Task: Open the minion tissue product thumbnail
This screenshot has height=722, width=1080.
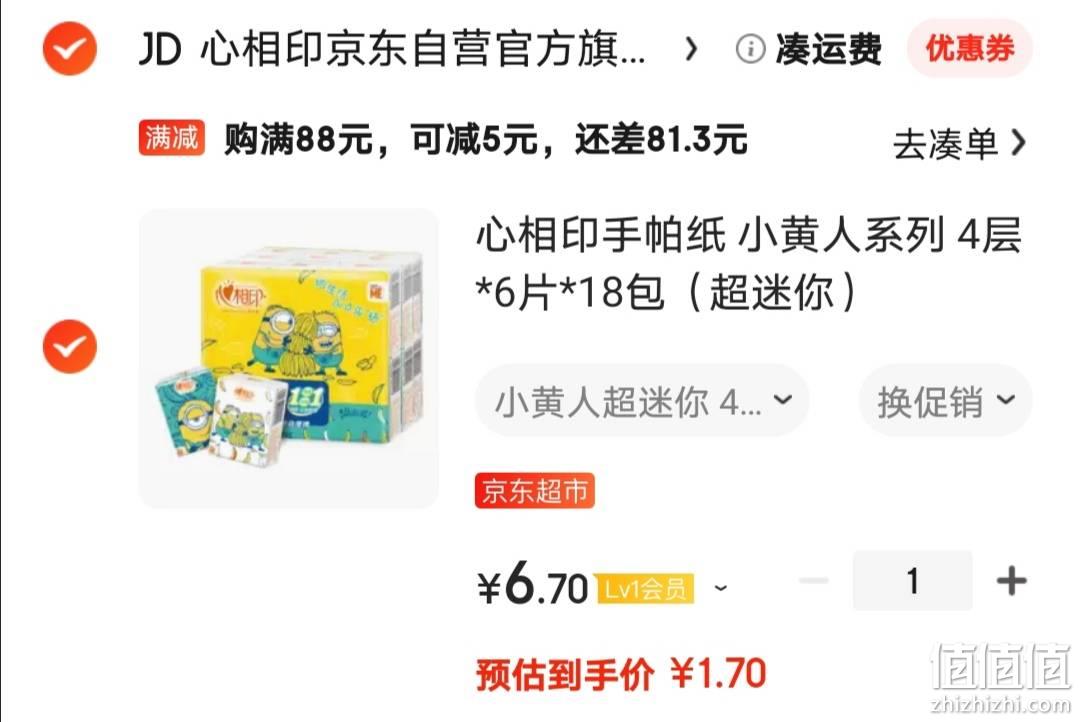Action: pos(289,358)
